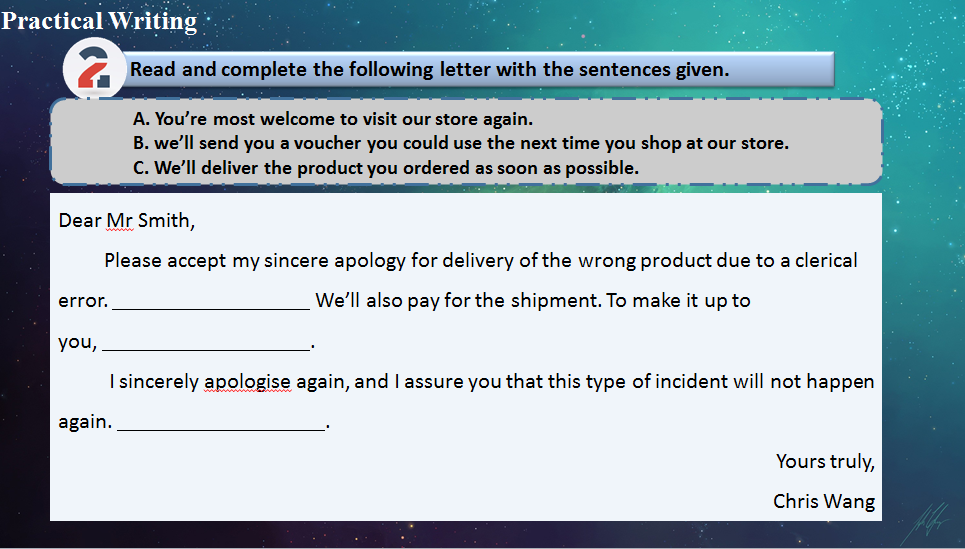Click the red number 2 badge icon
The height and width of the screenshot is (549, 965).
pos(92,72)
